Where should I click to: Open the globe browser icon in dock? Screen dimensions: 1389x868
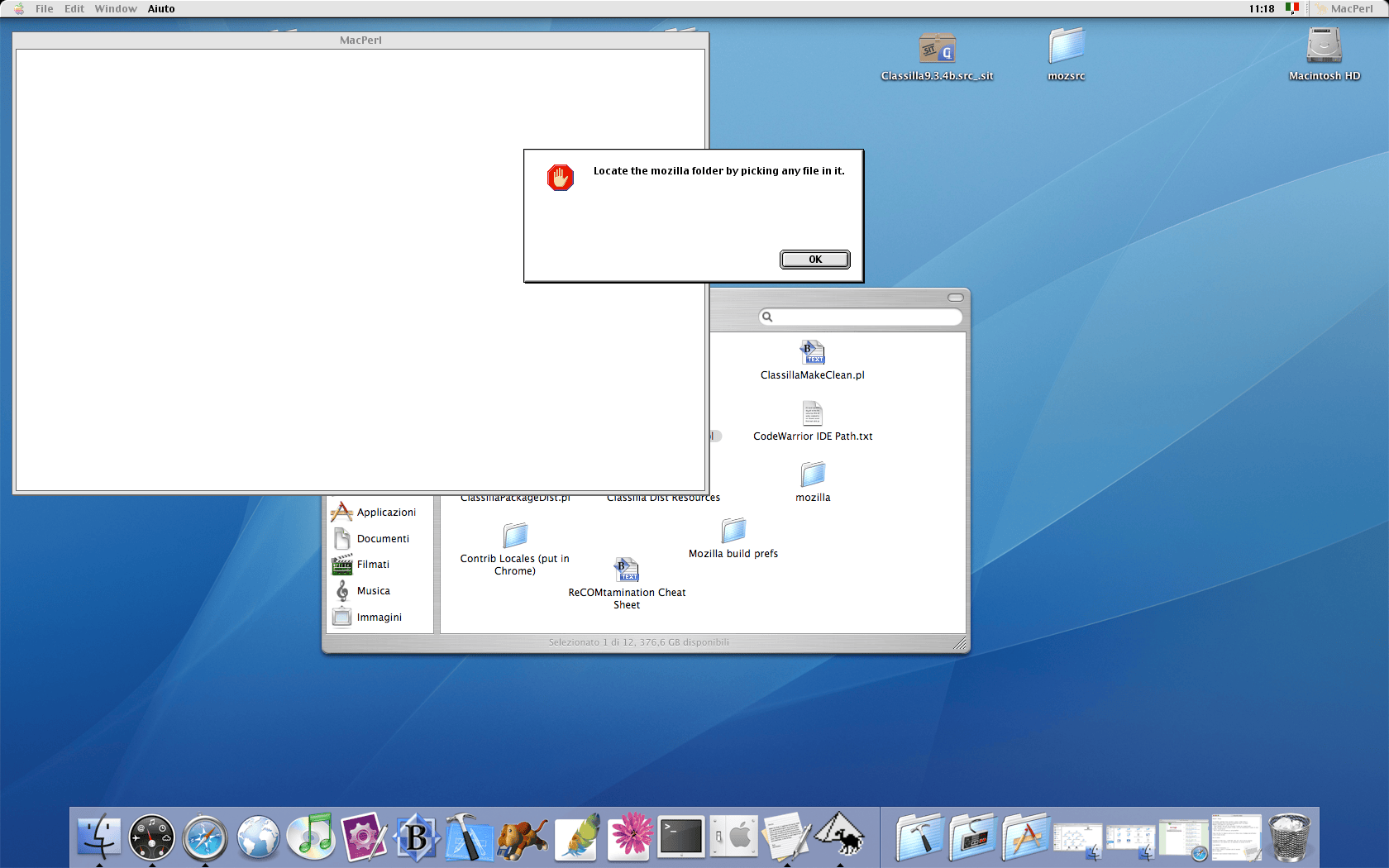point(259,837)
